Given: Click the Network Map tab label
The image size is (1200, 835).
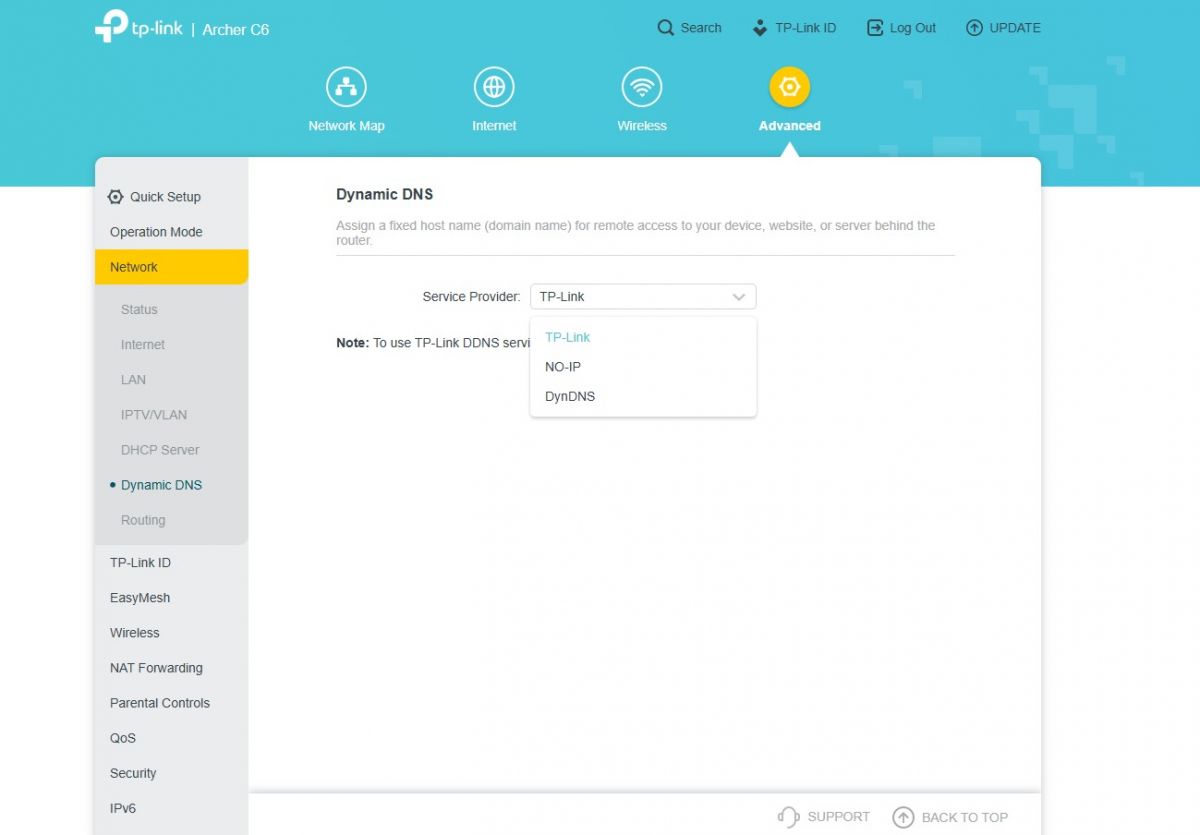Looking at the screenshot, I should click(346, 126).
